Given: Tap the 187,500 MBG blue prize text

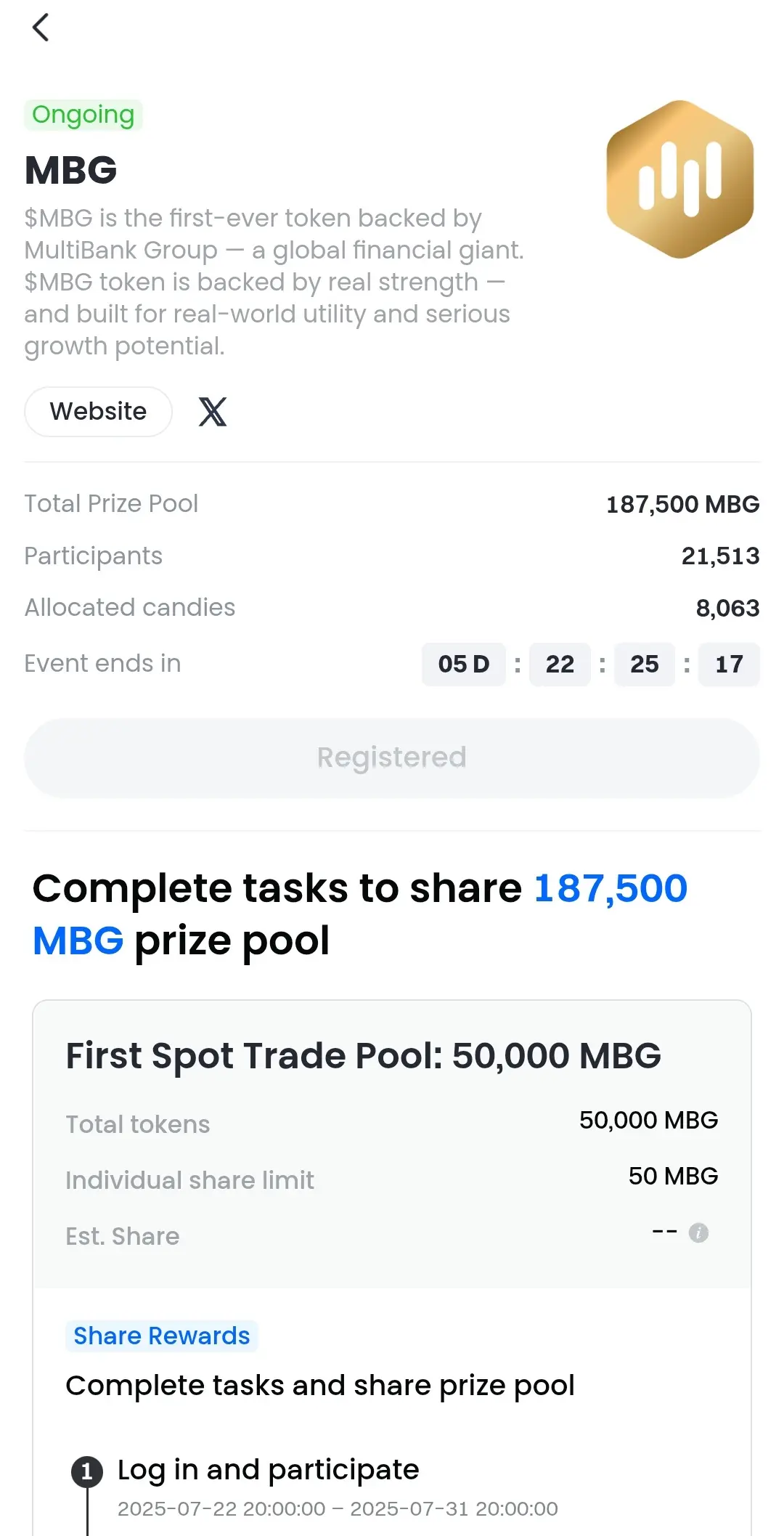Looking at the screenshot, I should pyautogui.click(x=360, y=914).
